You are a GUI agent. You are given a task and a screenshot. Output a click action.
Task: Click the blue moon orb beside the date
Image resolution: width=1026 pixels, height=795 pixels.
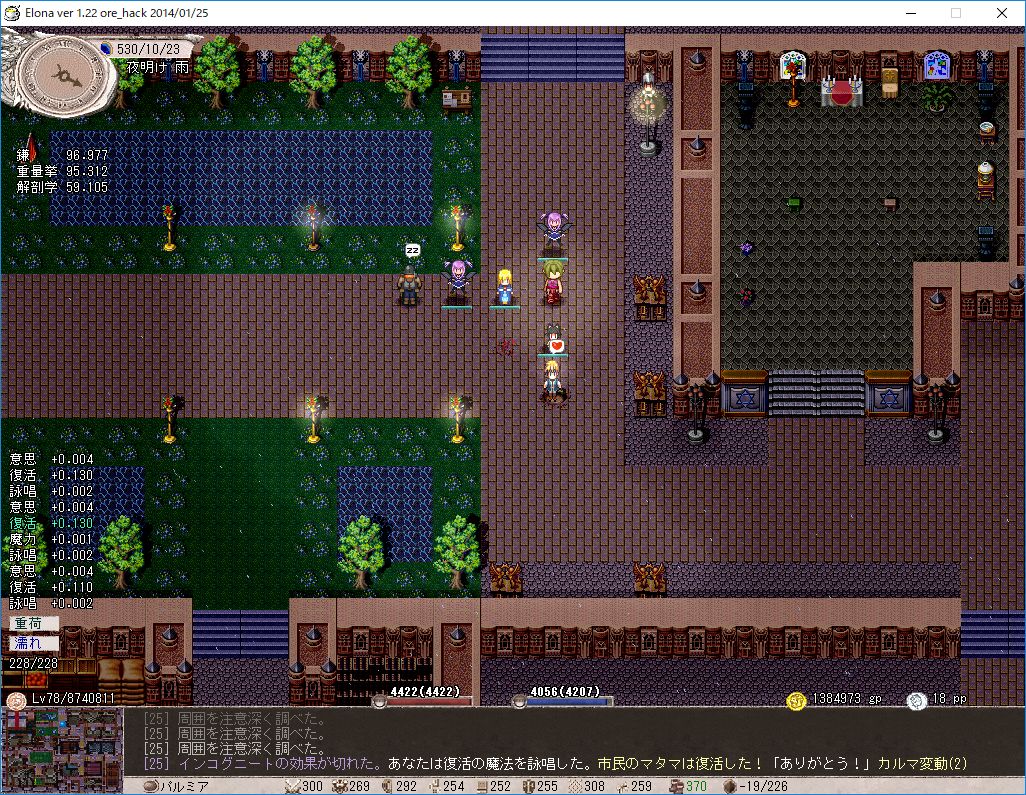(x=107, y=48)
